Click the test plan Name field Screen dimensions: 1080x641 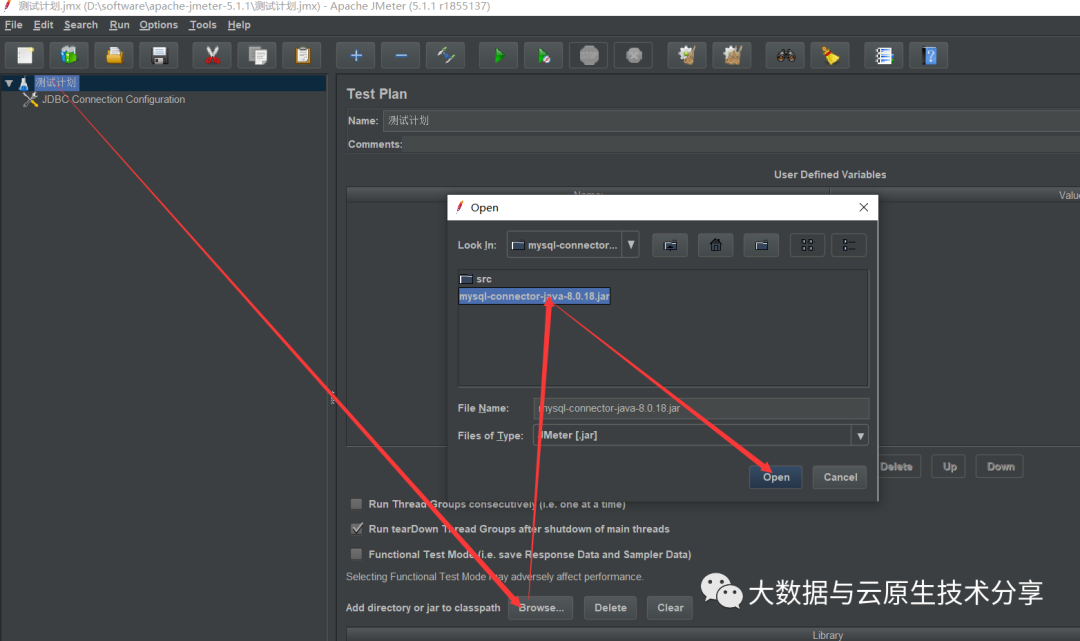click(x=731, y=120)
